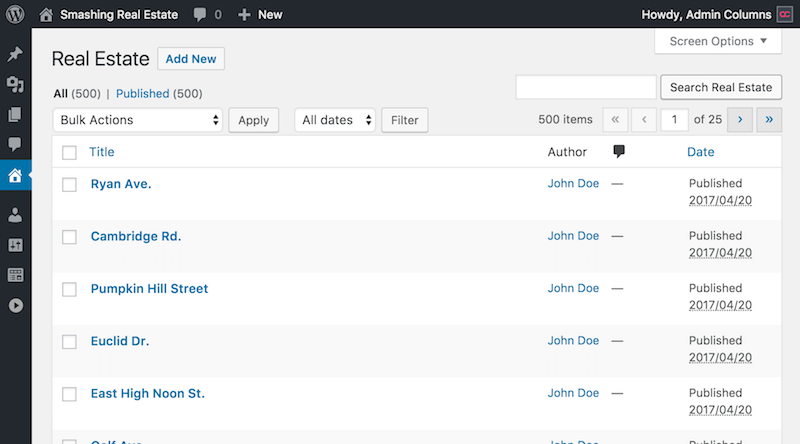Open Users from the sidebar
The width and height of the screenshot is (800, 444).
15,214
